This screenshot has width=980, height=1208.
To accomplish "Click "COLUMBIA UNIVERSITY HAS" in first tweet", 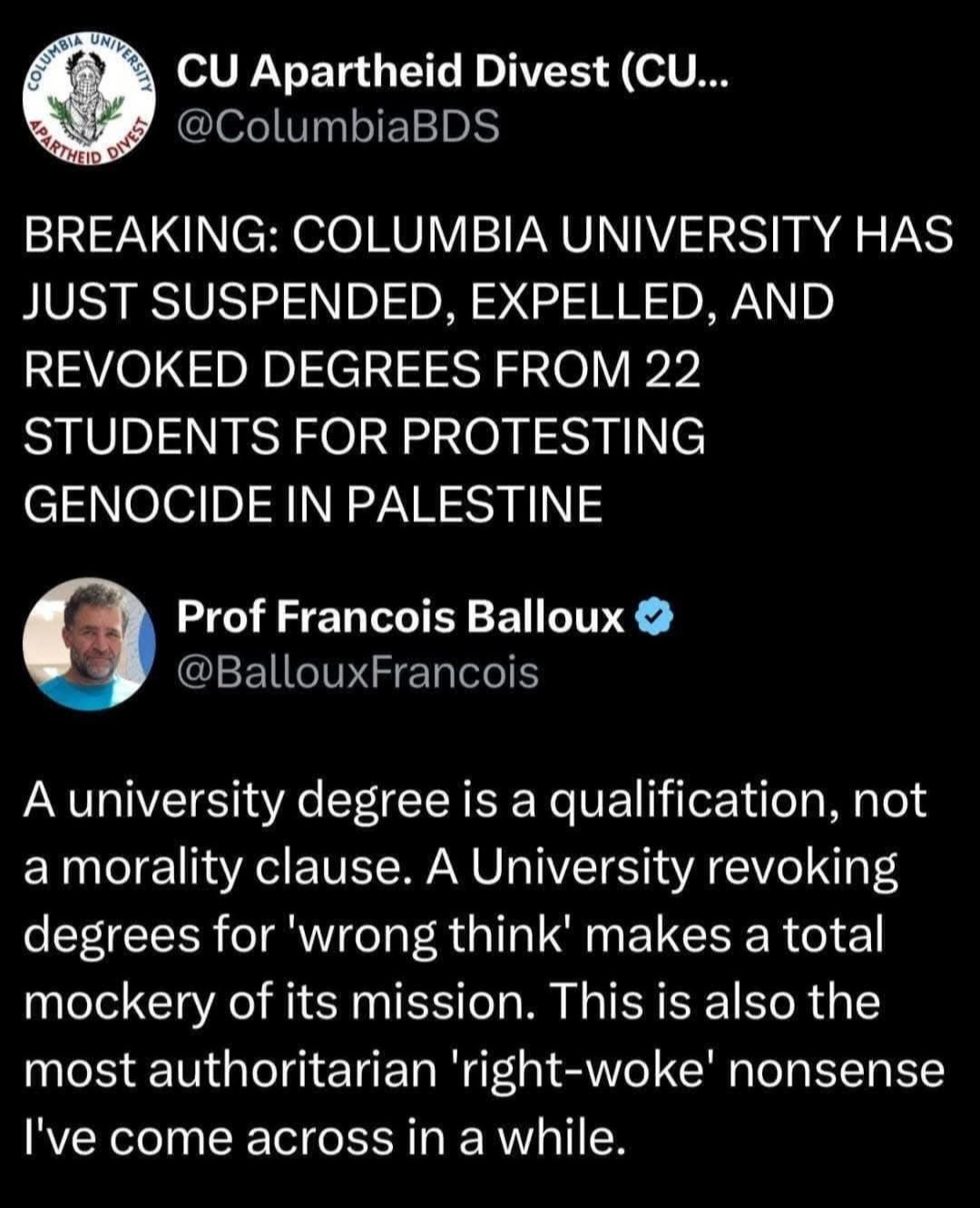I will 621,238.
